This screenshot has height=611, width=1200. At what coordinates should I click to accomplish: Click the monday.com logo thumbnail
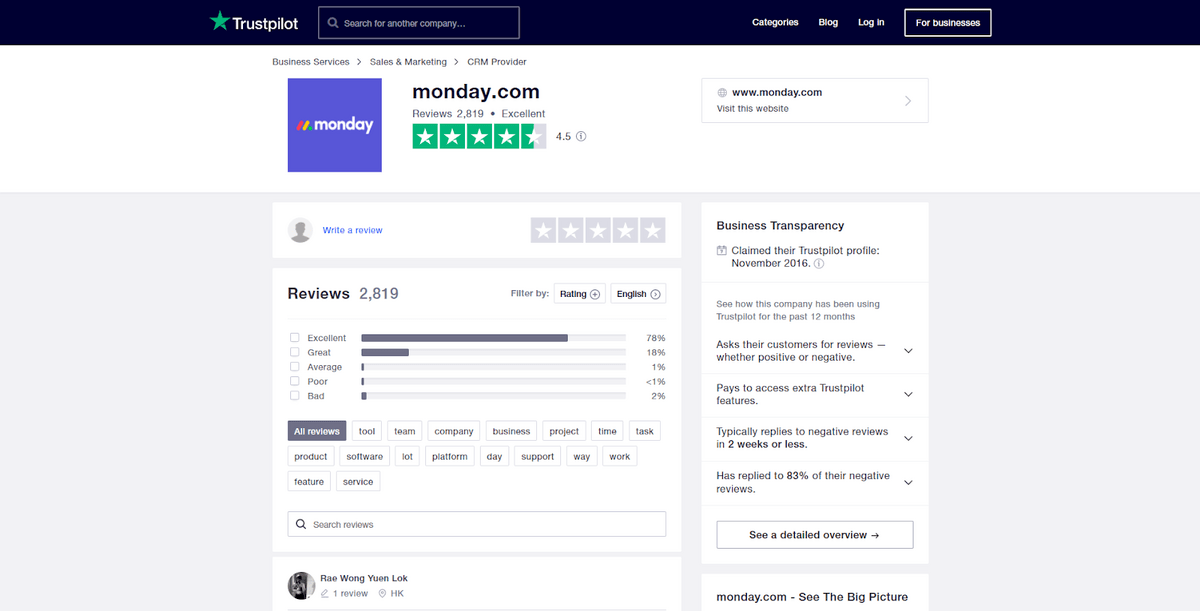pos(334,125)
